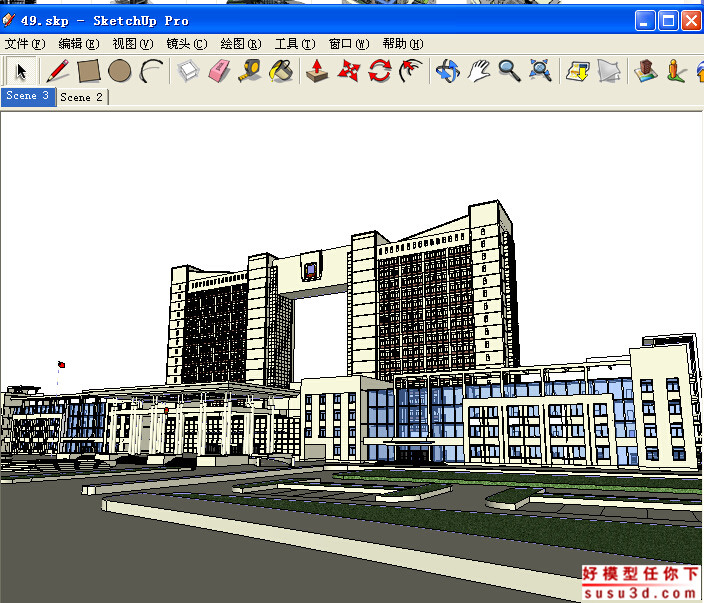Switch to the Scene 2 tab
704x603 pixels.
click(82, 97)
